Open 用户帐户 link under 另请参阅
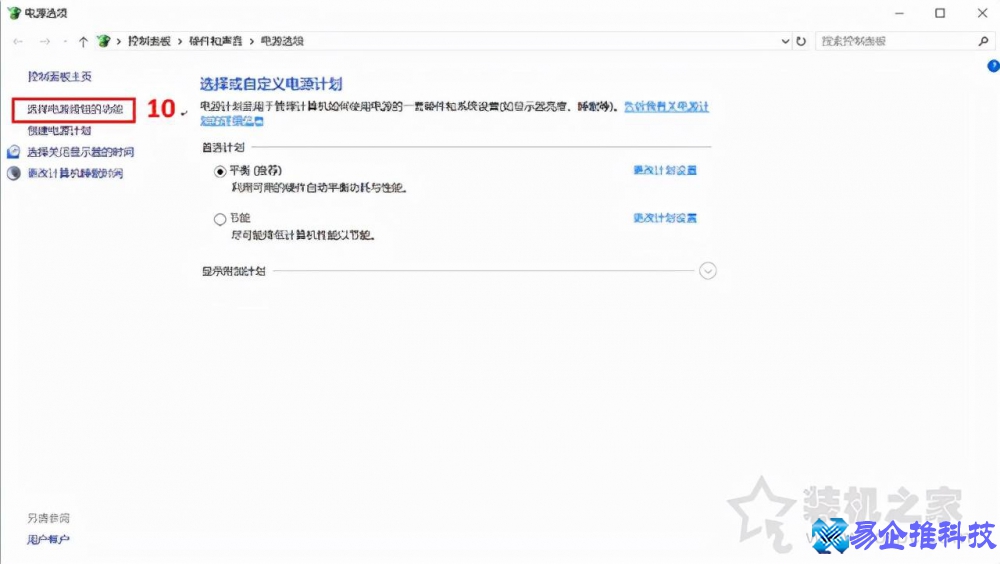 (x=48, y=540)
